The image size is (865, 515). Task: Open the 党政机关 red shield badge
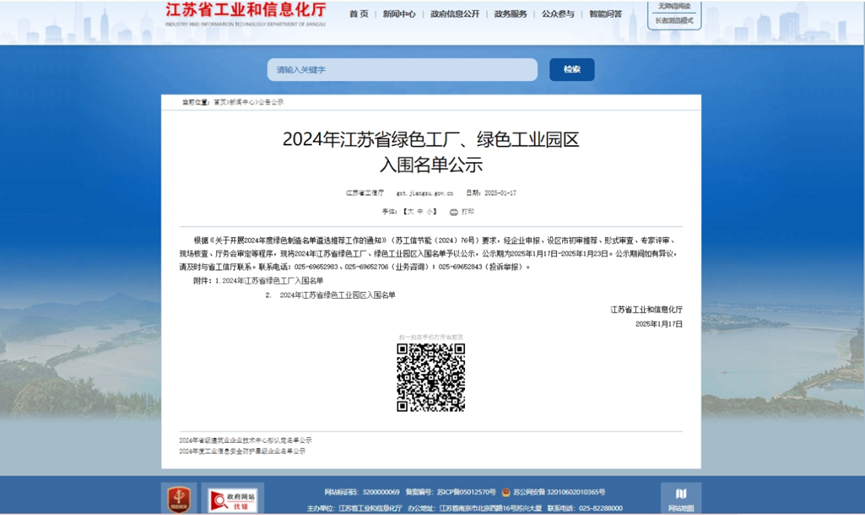[179, 499]
